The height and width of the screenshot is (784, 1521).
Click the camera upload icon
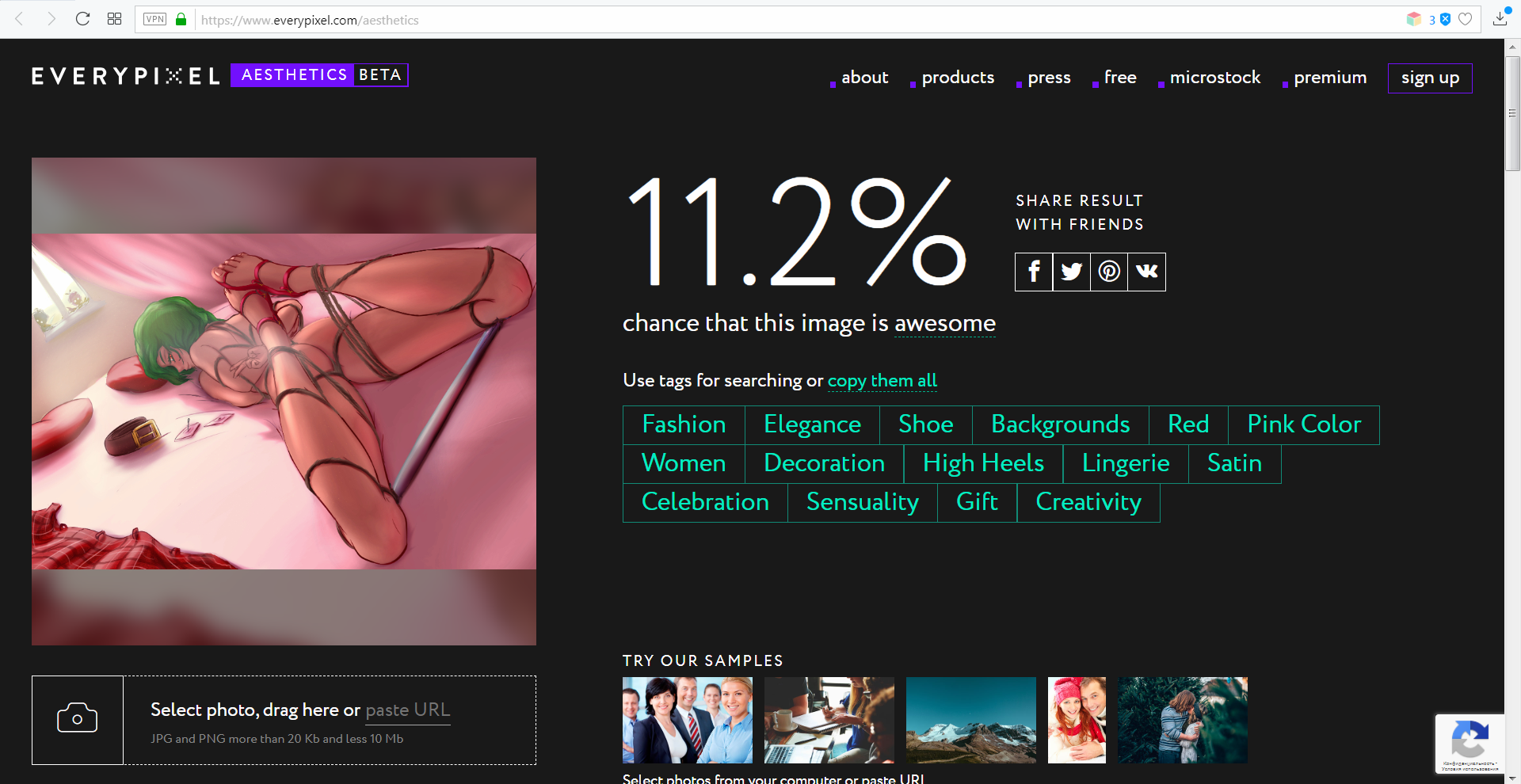pos(78,719)
